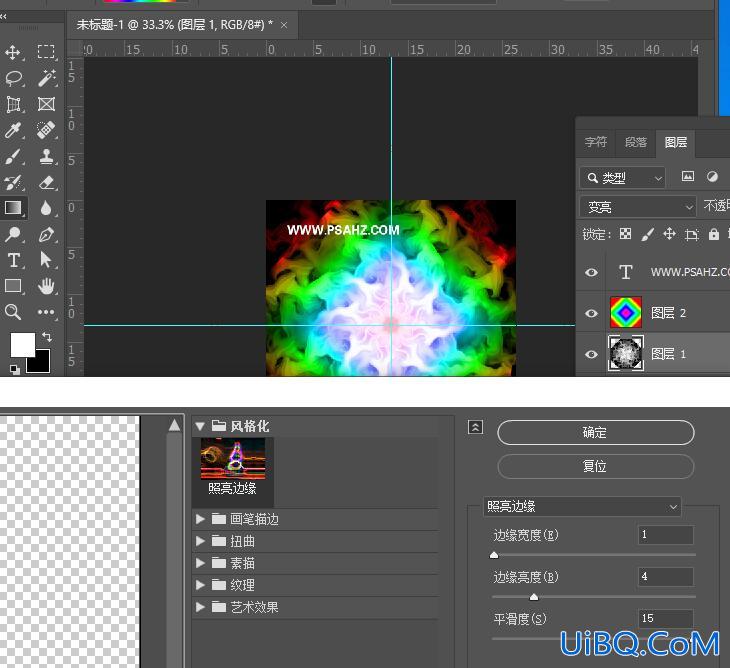Viewport: 730px width, 668px height.
Task: Hide the WWW.PSAHZ.COM text layer
Action: 591,272
